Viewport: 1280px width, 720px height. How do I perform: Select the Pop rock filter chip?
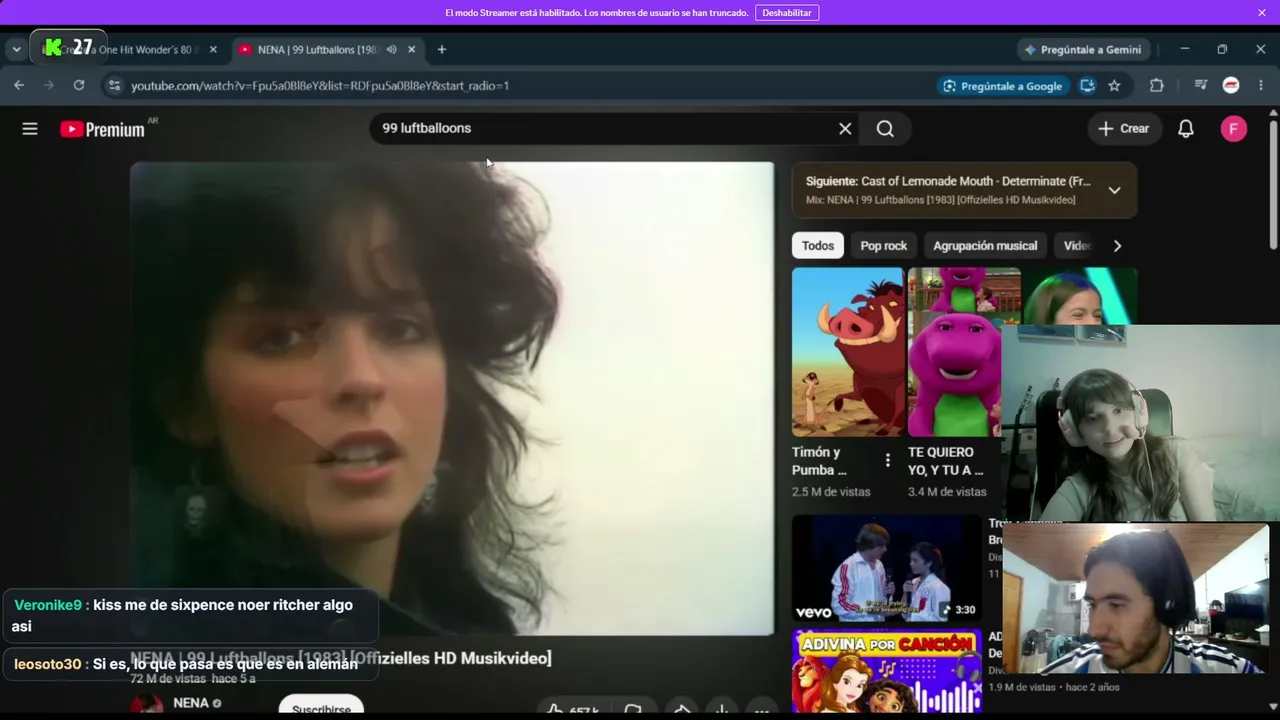click(884, 246)
